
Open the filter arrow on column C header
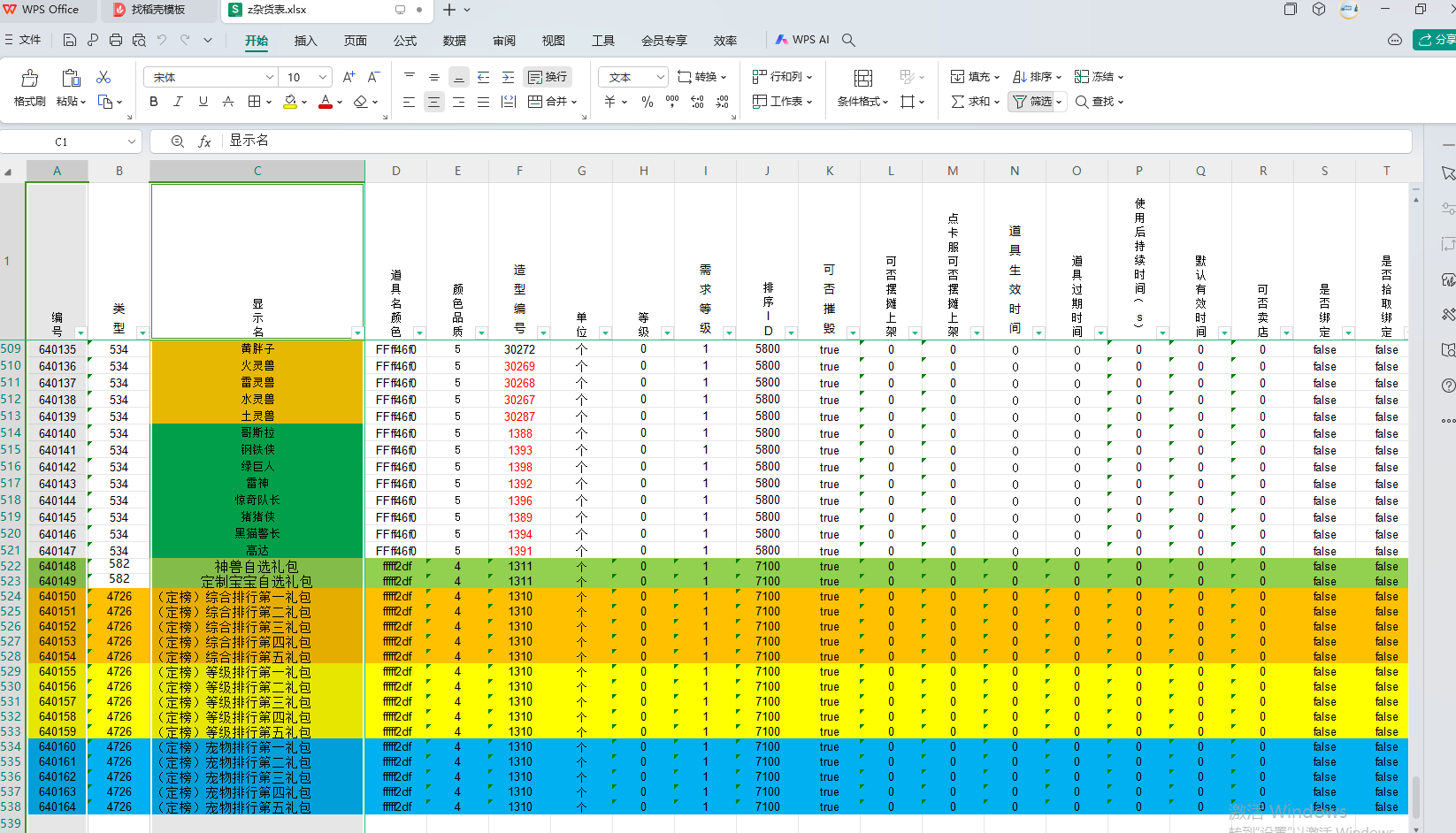coord(357,333)
